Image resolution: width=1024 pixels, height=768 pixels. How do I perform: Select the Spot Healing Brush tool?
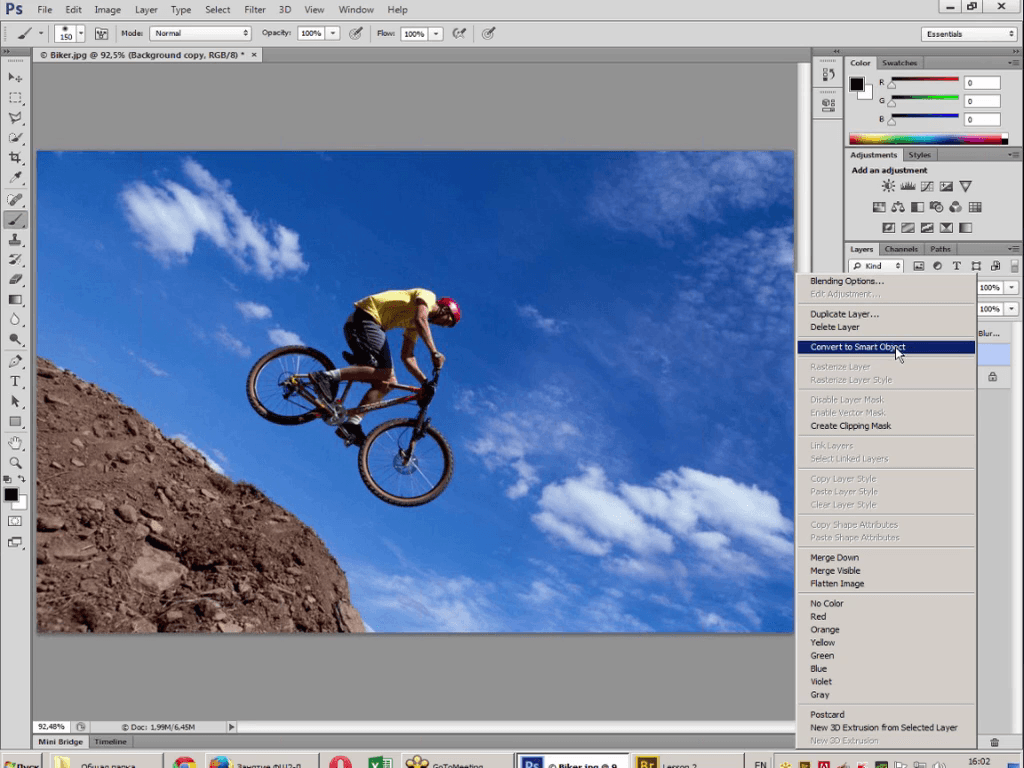15,199
